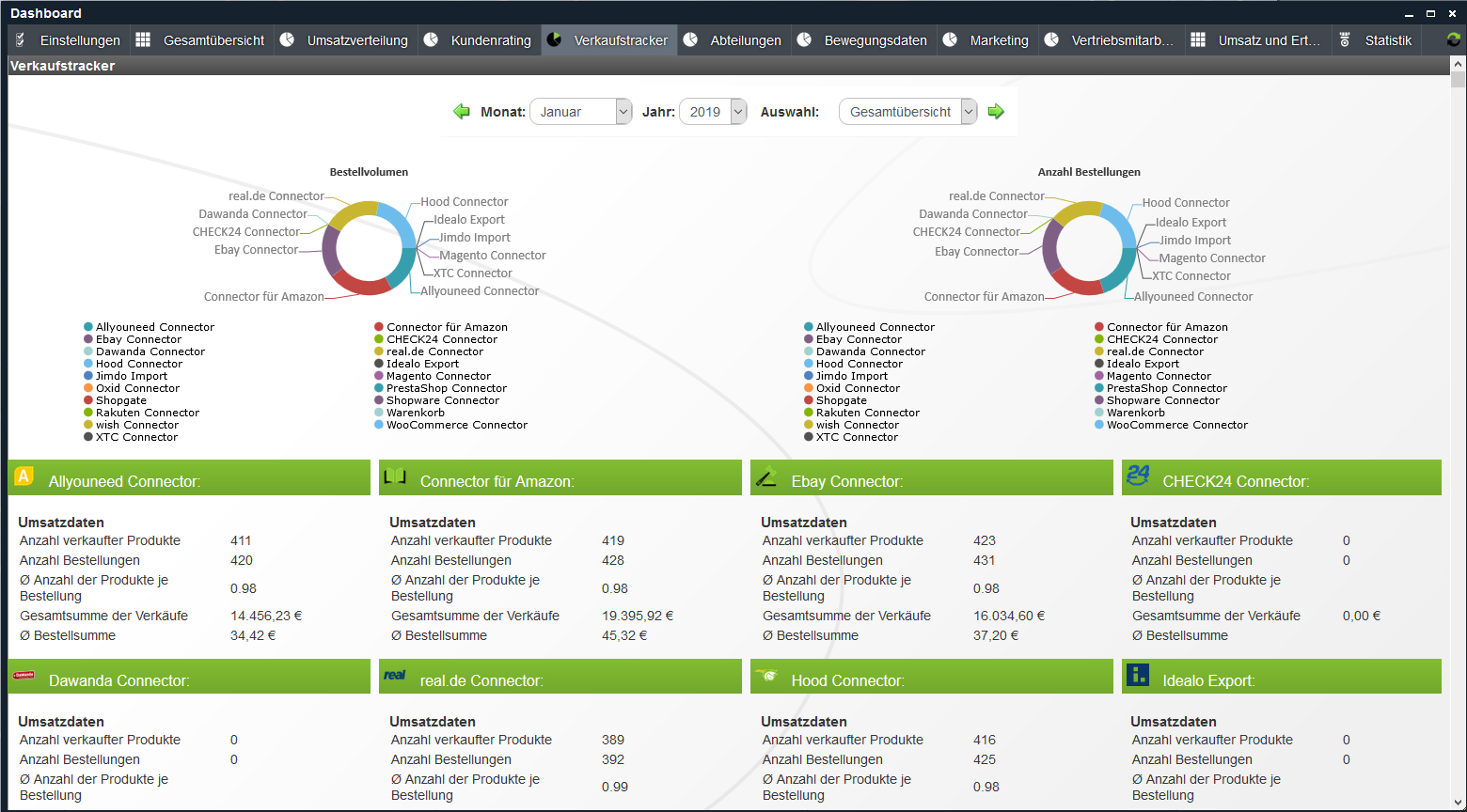Click the Hood Connector logo icon

[x=766, y=675]
